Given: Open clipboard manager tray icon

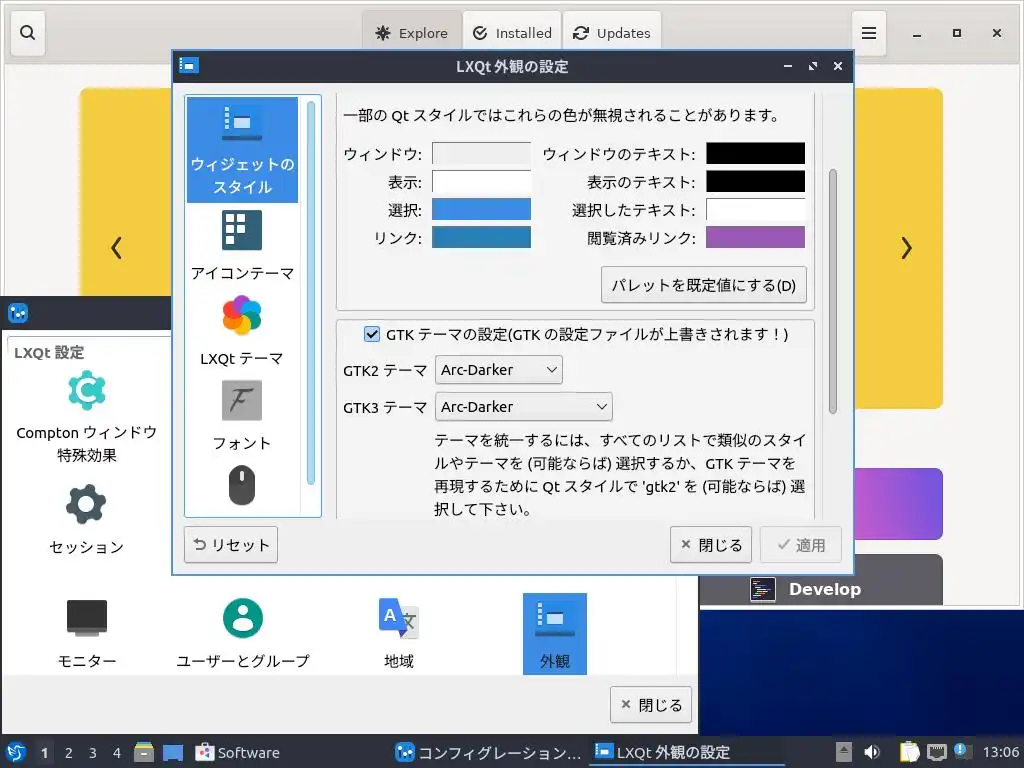Looking at the screenshot, I should click(909, 752).
